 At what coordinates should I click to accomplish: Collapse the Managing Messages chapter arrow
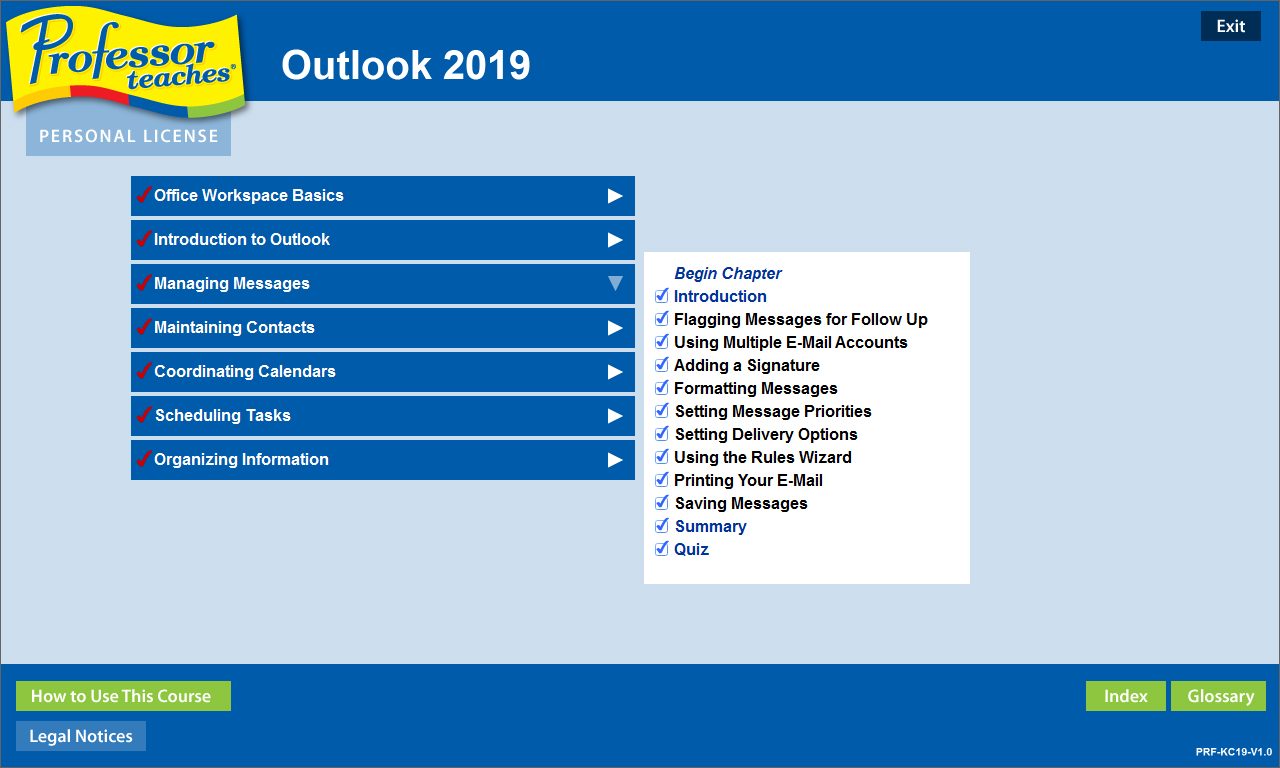click(615, 284)
